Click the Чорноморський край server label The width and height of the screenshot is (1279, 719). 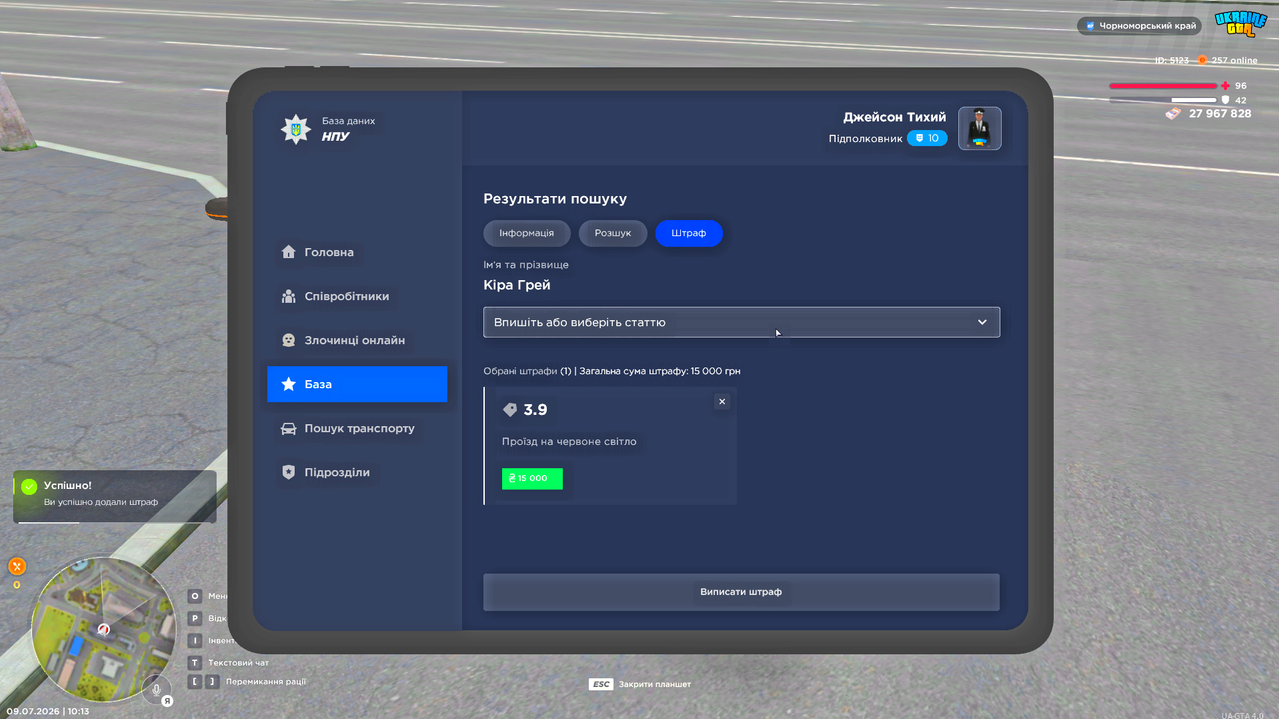click(1139, 26)
